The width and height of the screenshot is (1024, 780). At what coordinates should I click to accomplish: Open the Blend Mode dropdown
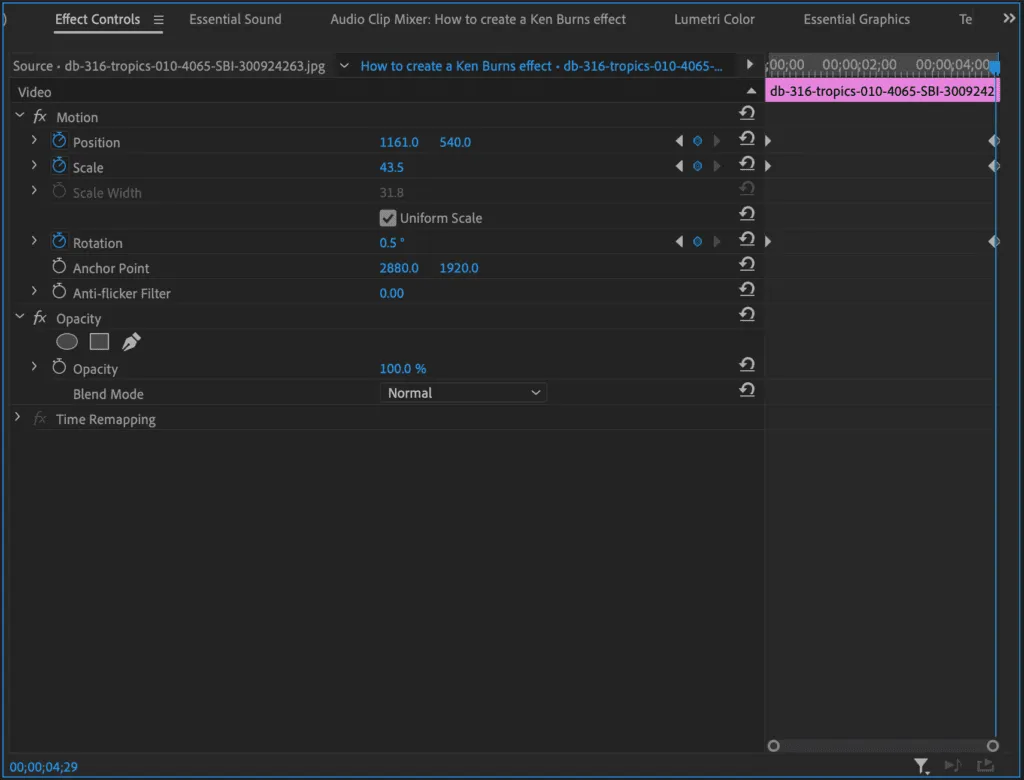pyautogui.click(x=463, y=393)
